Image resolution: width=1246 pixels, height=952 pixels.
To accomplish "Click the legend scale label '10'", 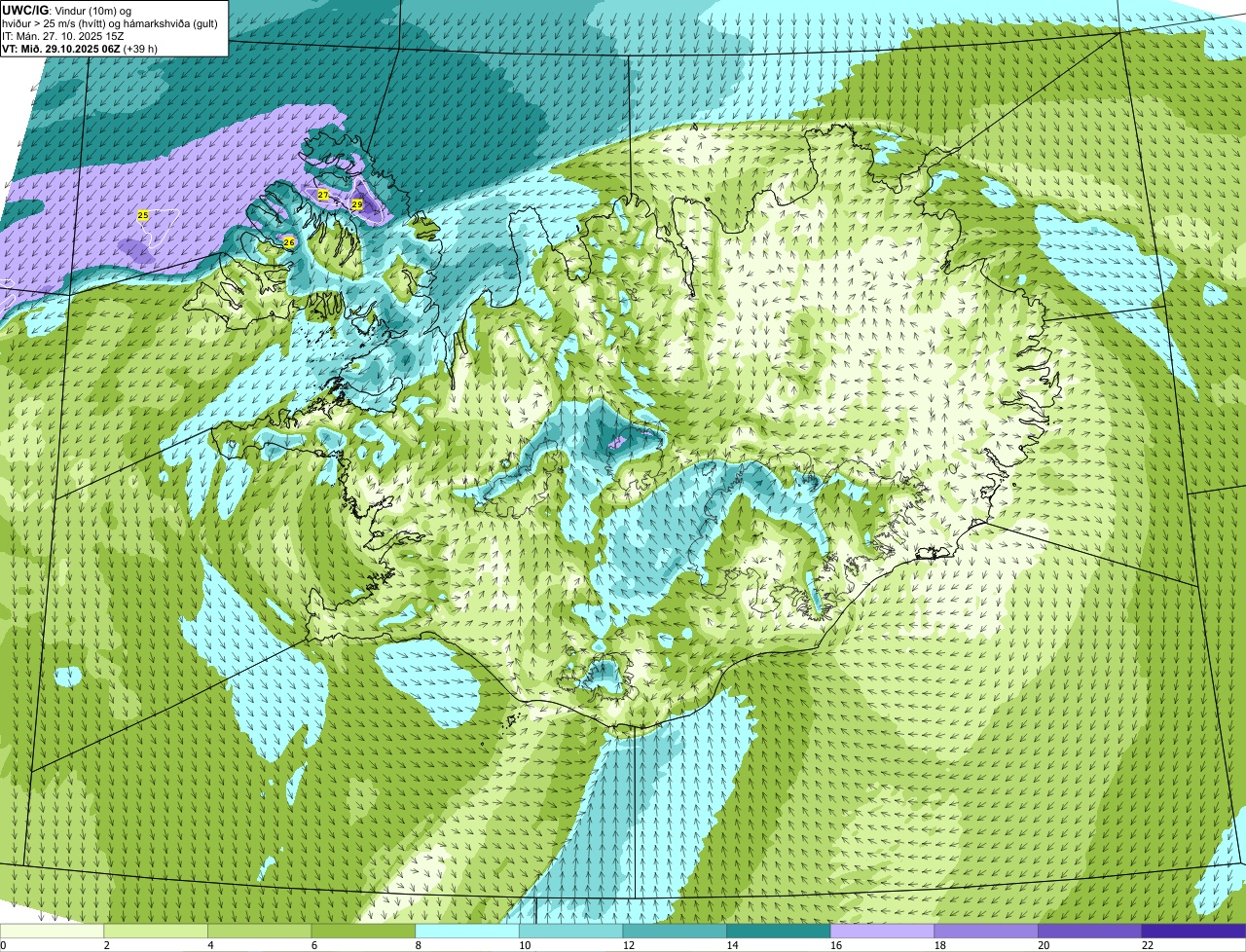I will point(525,945).
